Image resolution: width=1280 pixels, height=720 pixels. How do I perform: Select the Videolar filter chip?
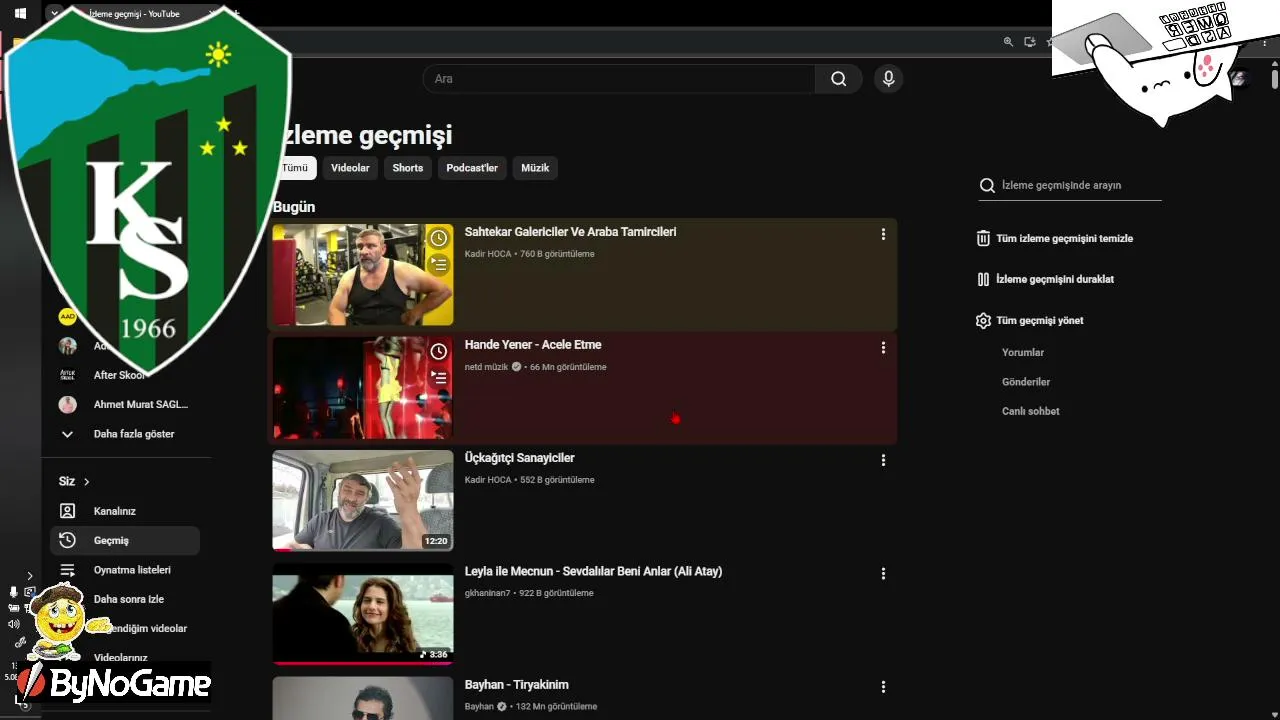[x=350, y=168]
